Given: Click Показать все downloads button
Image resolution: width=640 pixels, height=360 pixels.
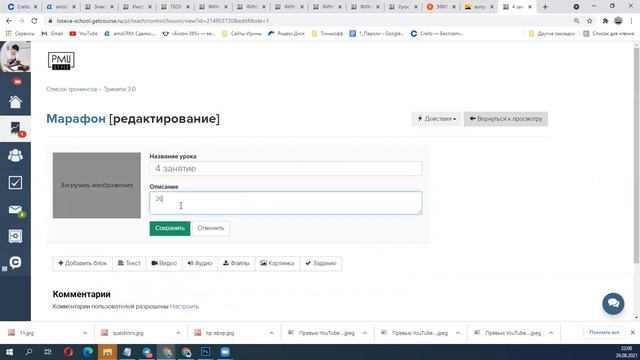Looking at the screenshot, I should (604, 333).
